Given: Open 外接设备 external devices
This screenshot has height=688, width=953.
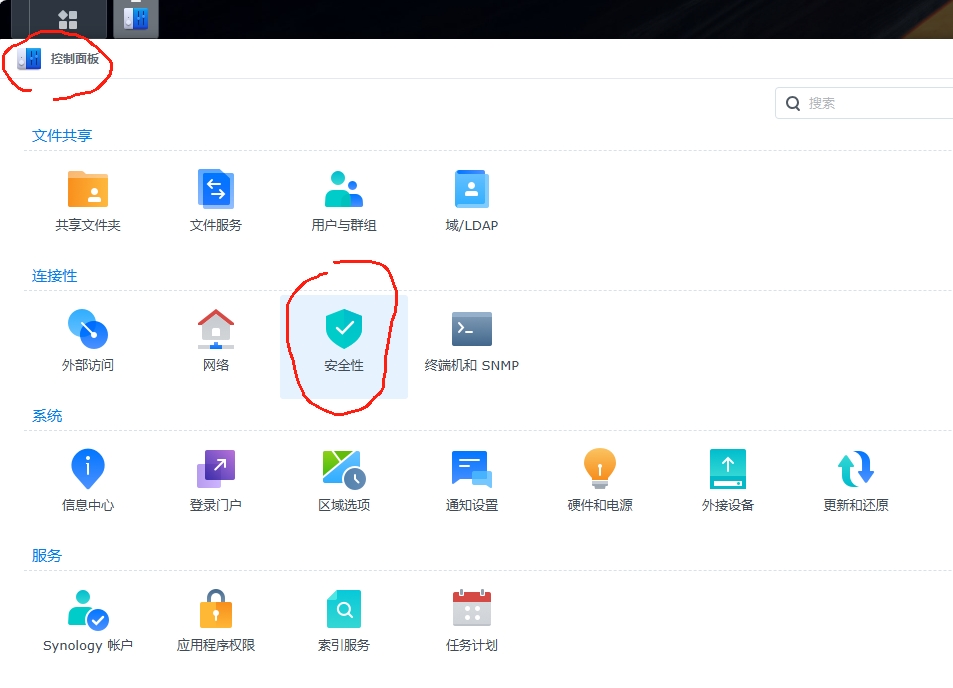Looking at the screenshot, I should [727, 477].
